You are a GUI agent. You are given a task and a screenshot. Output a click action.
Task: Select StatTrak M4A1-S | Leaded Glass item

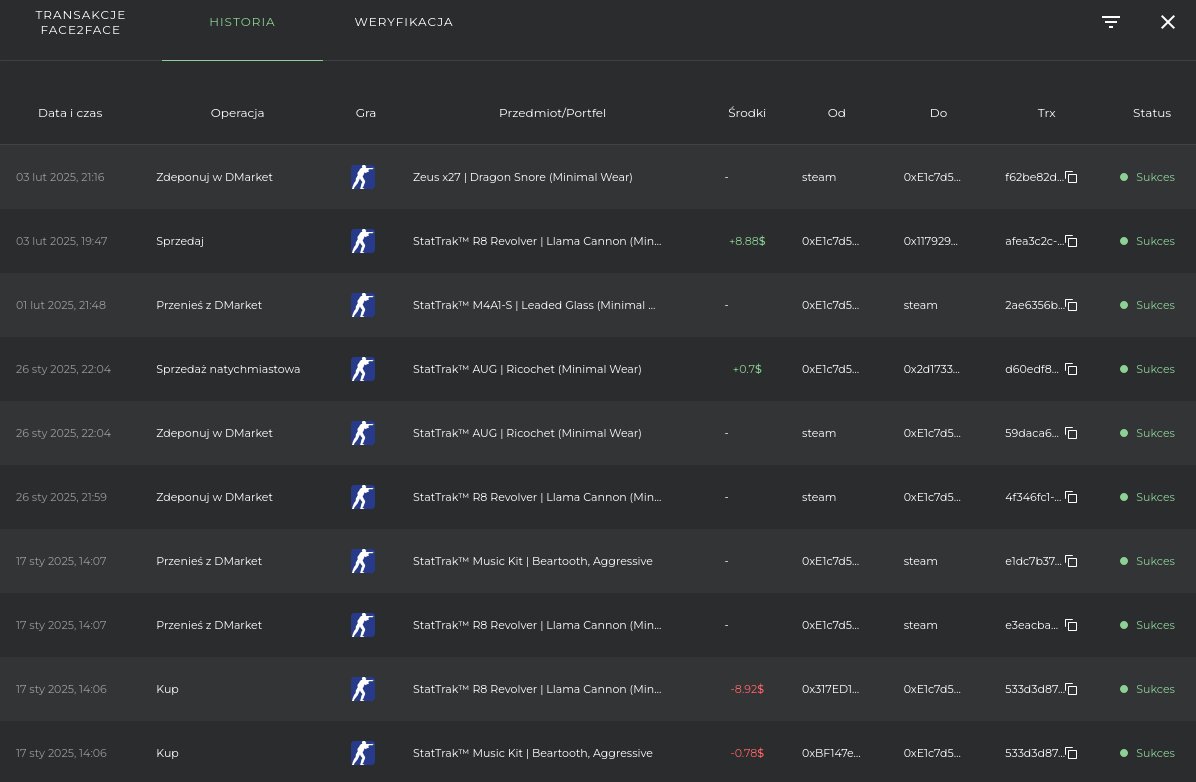[534, 305]
